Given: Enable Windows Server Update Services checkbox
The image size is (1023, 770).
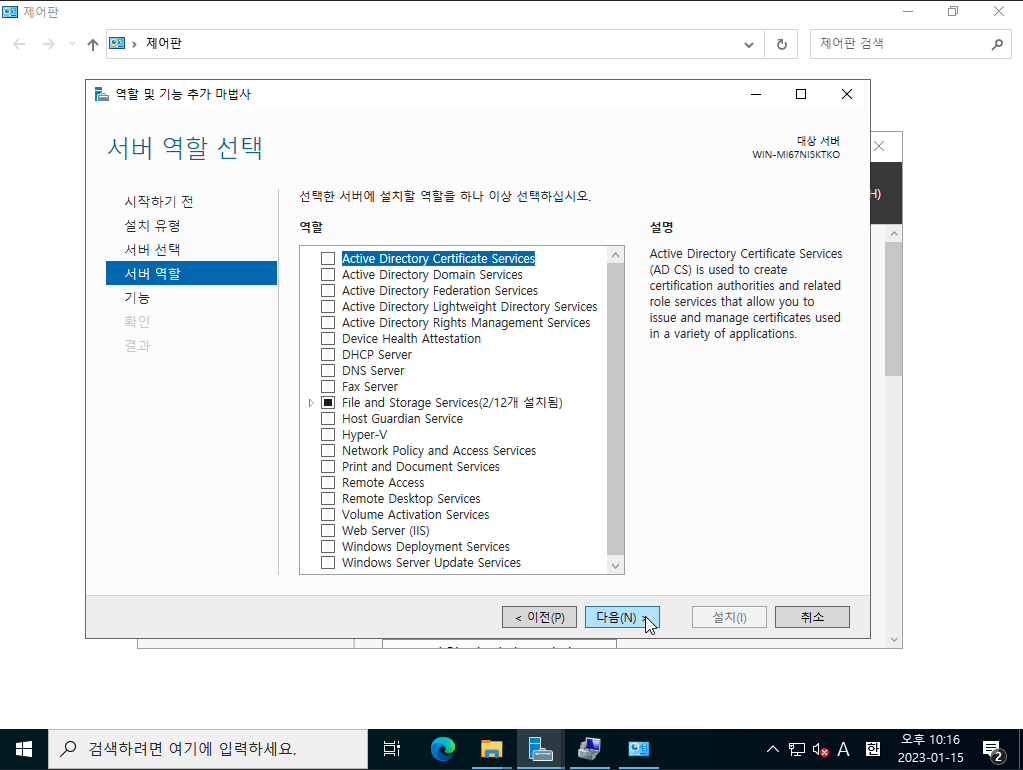Looking at the screenshot, I should click(328, 562).
